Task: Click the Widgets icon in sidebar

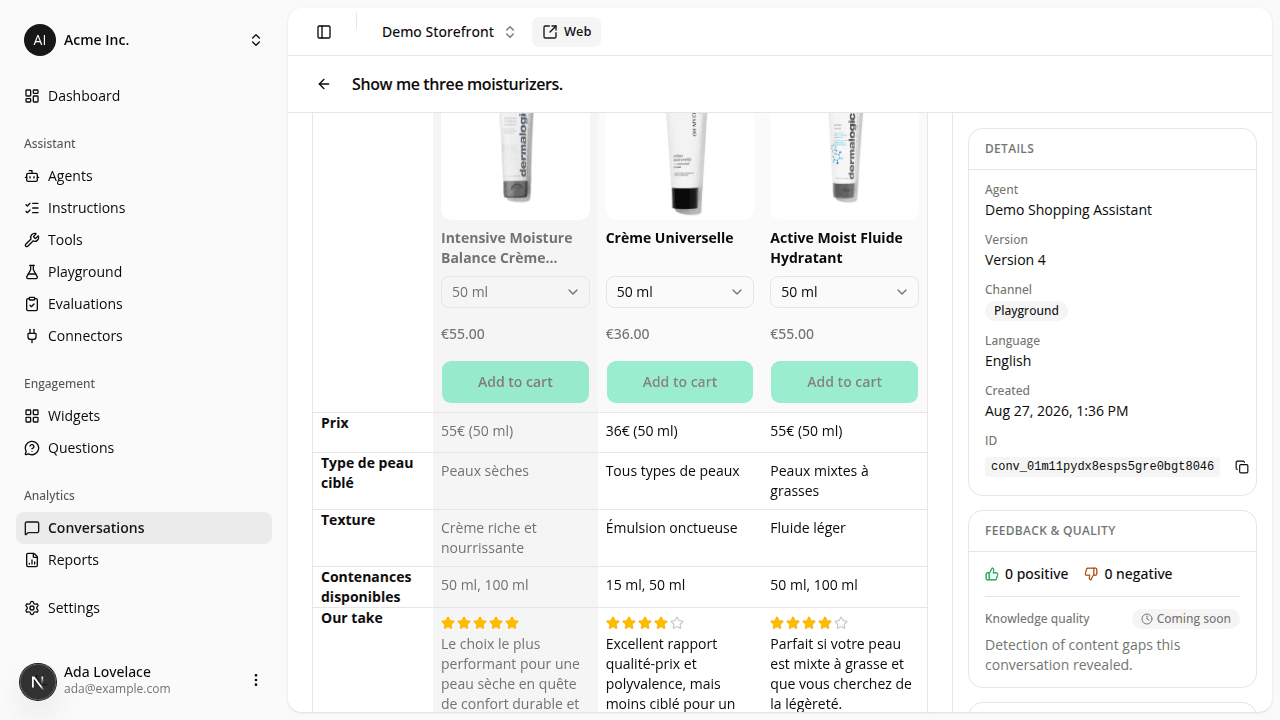Action: (x=32, y=416)
